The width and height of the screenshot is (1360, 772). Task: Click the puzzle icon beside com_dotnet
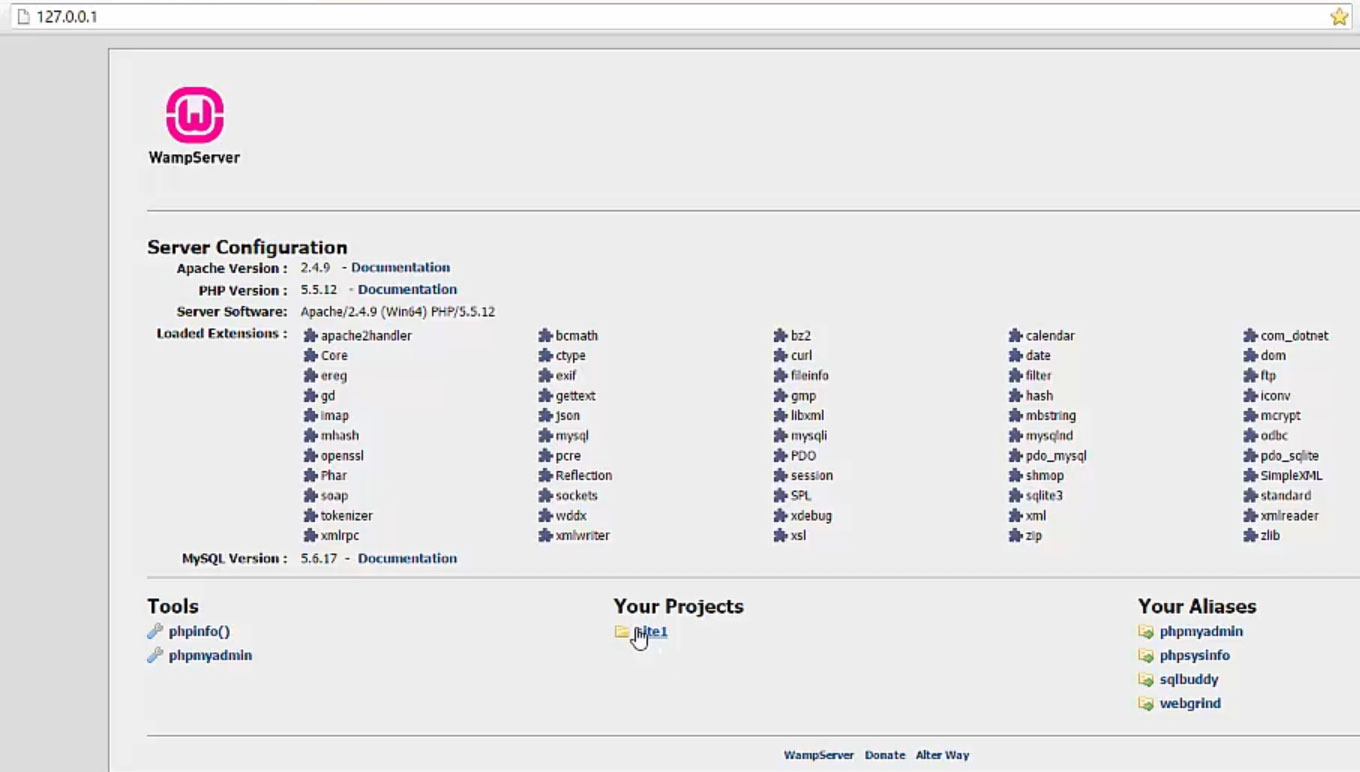click(1250, 336)
